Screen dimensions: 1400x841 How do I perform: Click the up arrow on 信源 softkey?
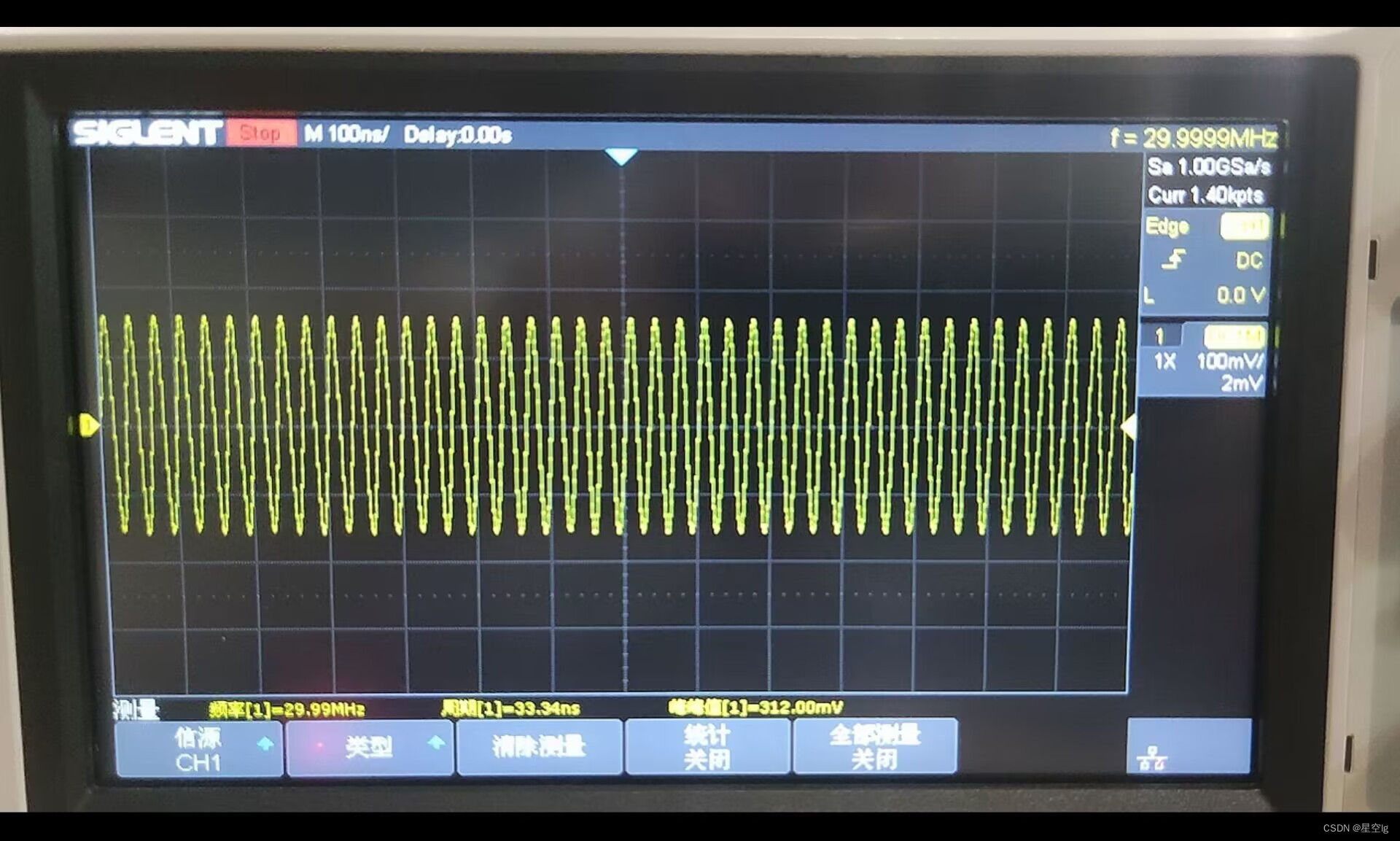tap(265, 743)
